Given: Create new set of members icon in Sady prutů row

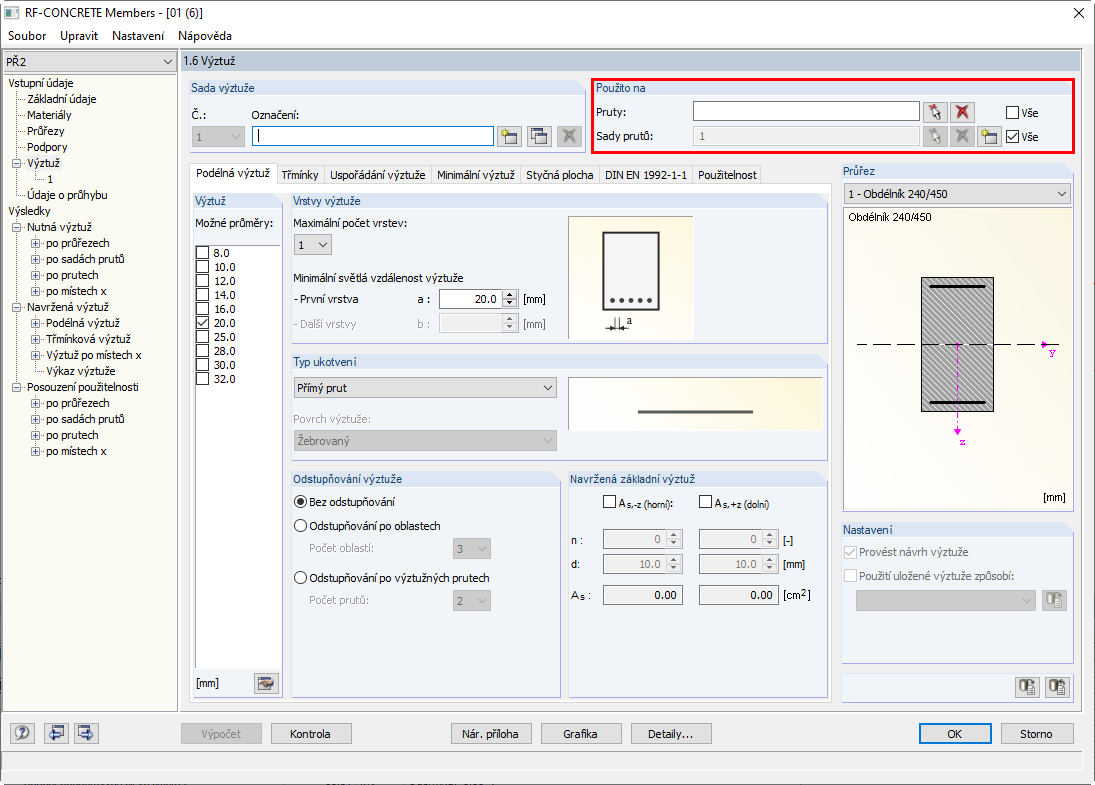Looking at the screenshot, I should pos(989,136).
